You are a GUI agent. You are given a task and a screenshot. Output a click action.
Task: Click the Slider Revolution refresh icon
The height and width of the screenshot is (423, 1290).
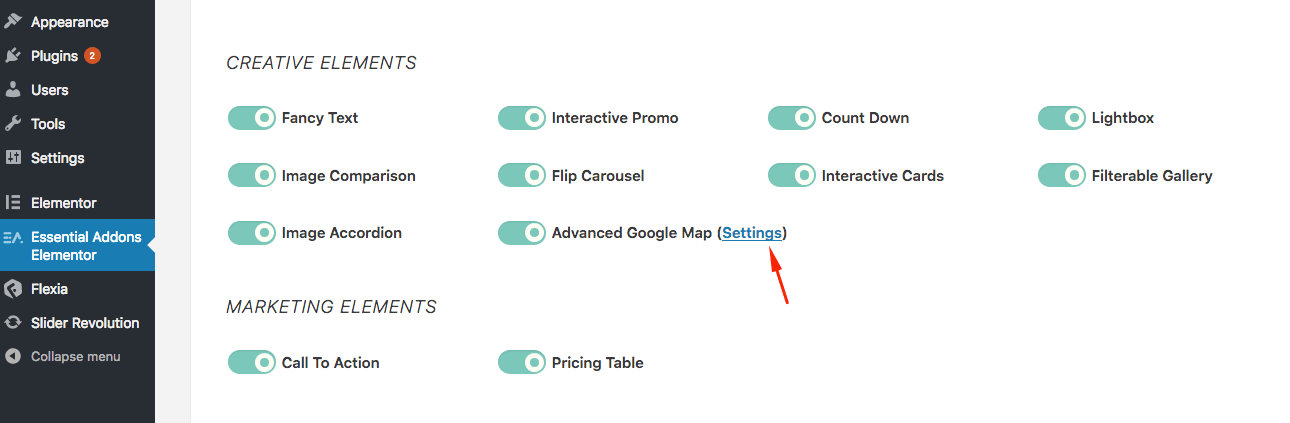(13, 323)
